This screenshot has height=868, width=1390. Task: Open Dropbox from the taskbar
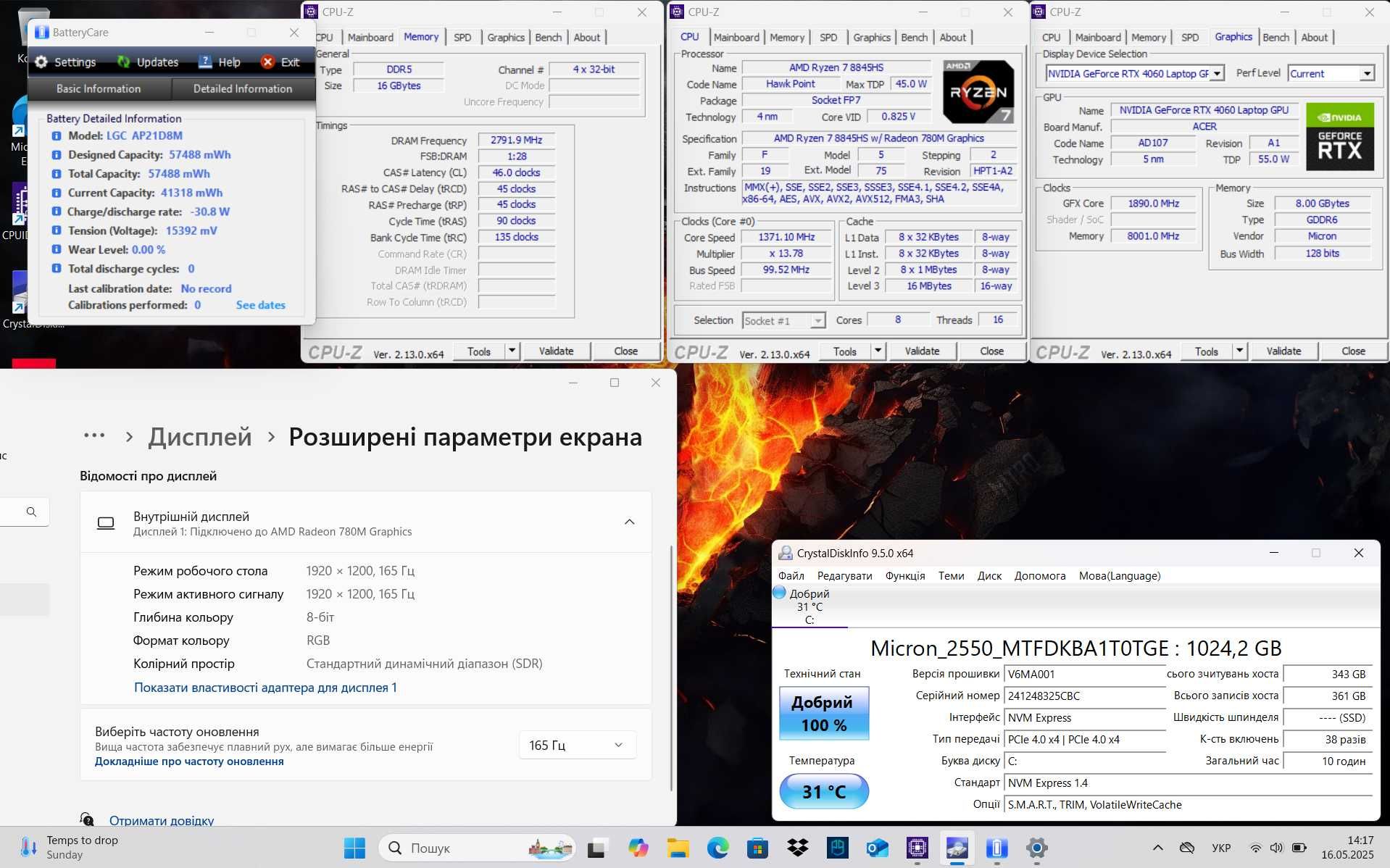(x=798, y=847)
